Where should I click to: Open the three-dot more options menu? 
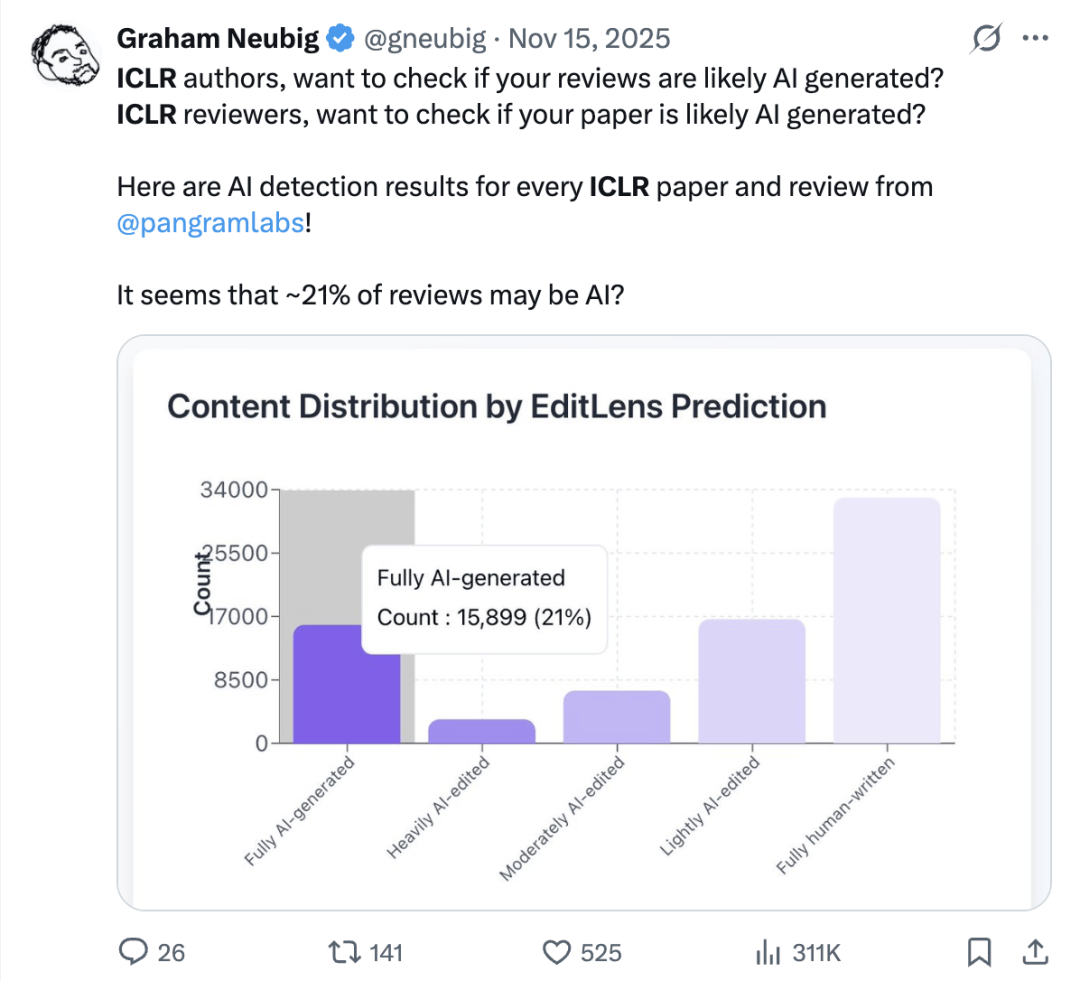[x=1034, y=39]
